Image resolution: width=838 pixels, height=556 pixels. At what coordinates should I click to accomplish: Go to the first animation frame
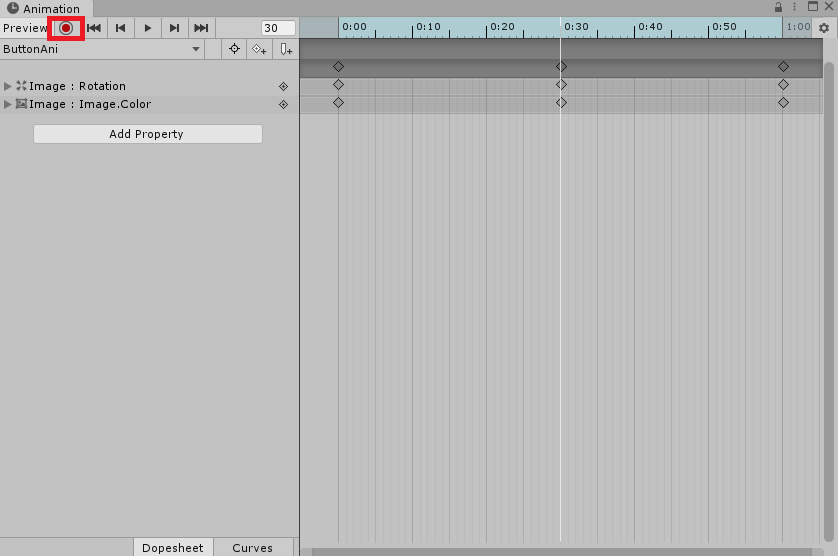(x=94, y=28)
